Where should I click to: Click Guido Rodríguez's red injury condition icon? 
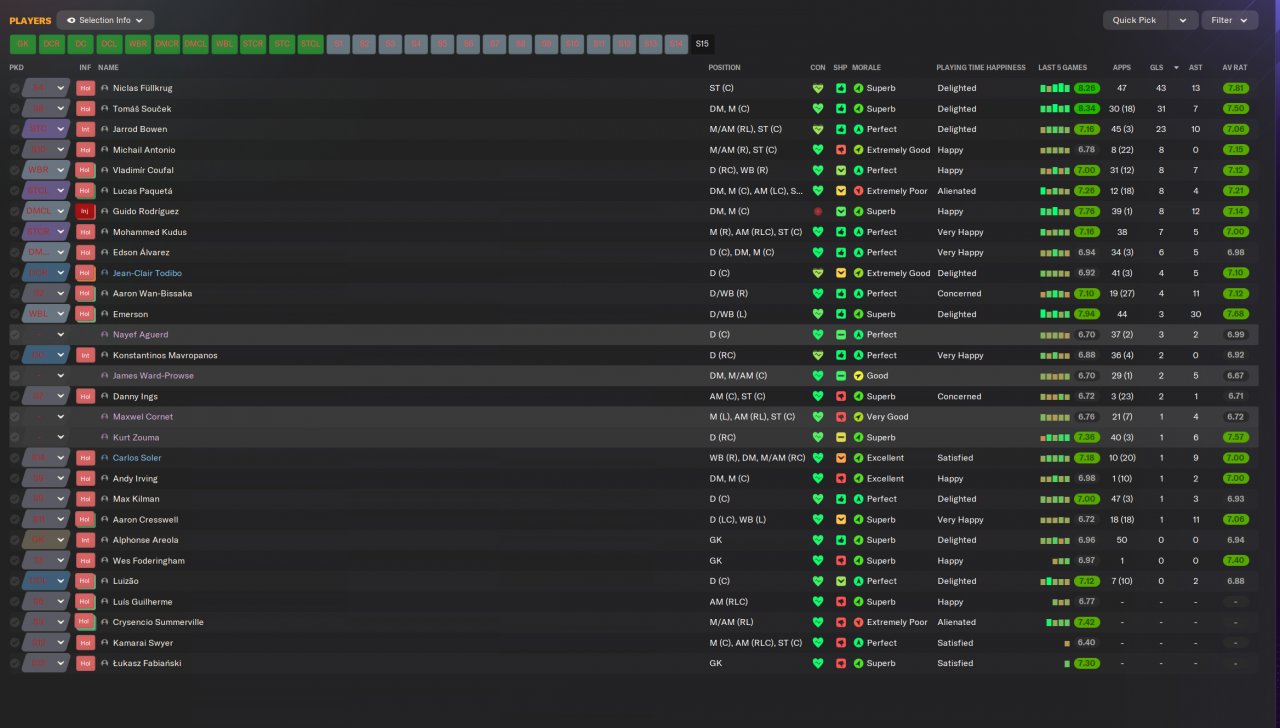tap(818, 211)
